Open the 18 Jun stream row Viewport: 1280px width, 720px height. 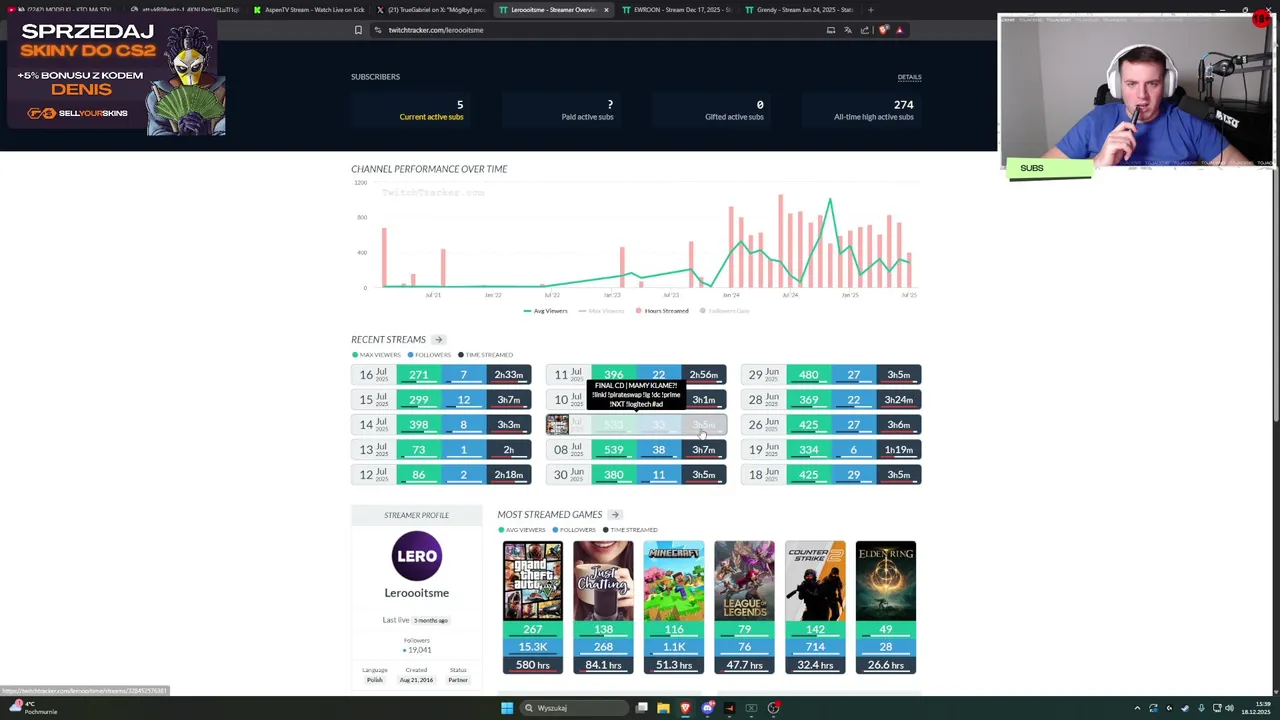(x=831, y=475)
